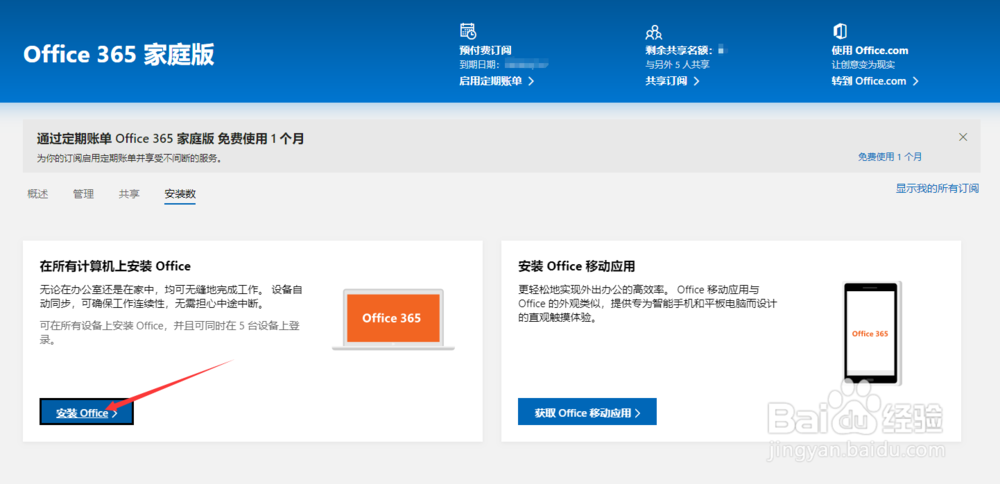This screenshot has width=1000, height=484.
Task: Click the Office 365 家庭版 title
Action: [x=119, y=55]
